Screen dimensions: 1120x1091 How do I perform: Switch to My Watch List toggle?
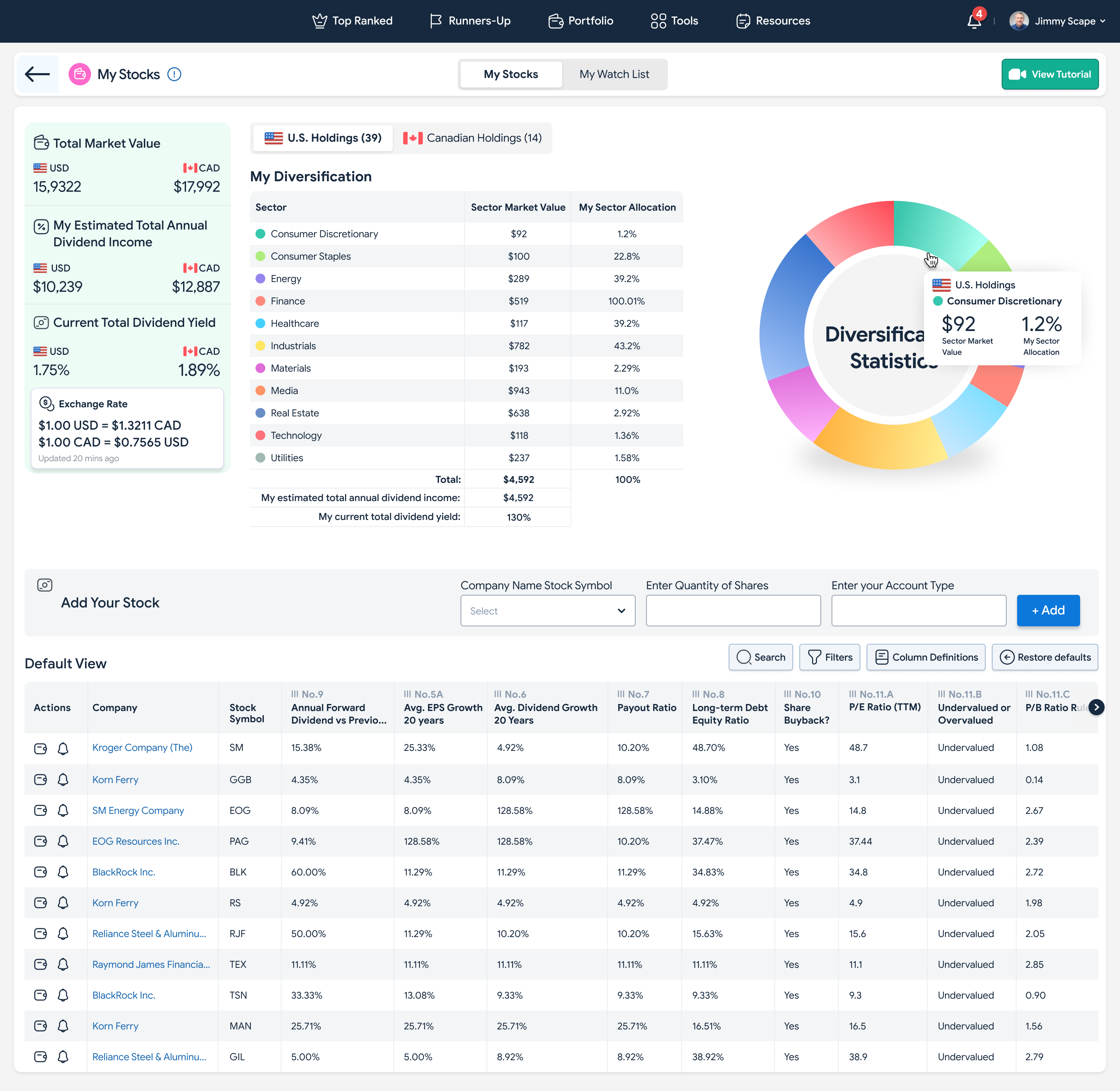click(x=614, y=75)
